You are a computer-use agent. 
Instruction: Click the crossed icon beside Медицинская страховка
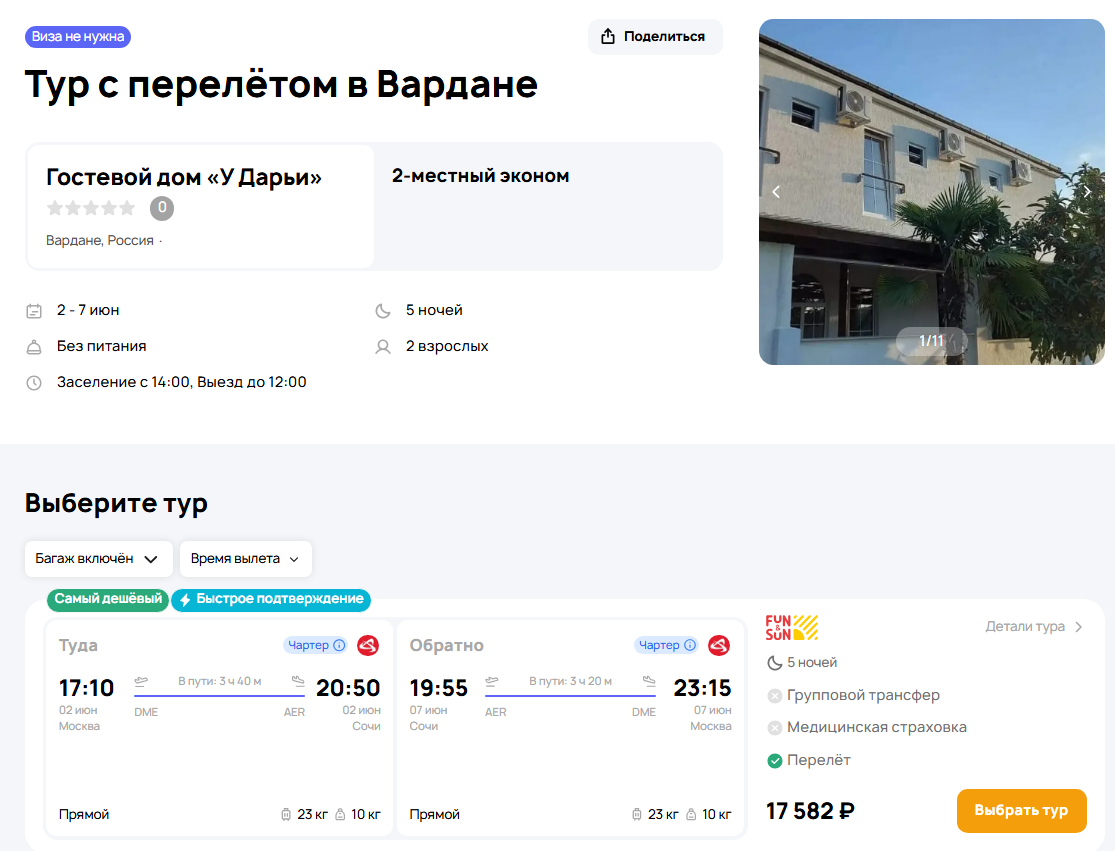[x=775, y=727]
